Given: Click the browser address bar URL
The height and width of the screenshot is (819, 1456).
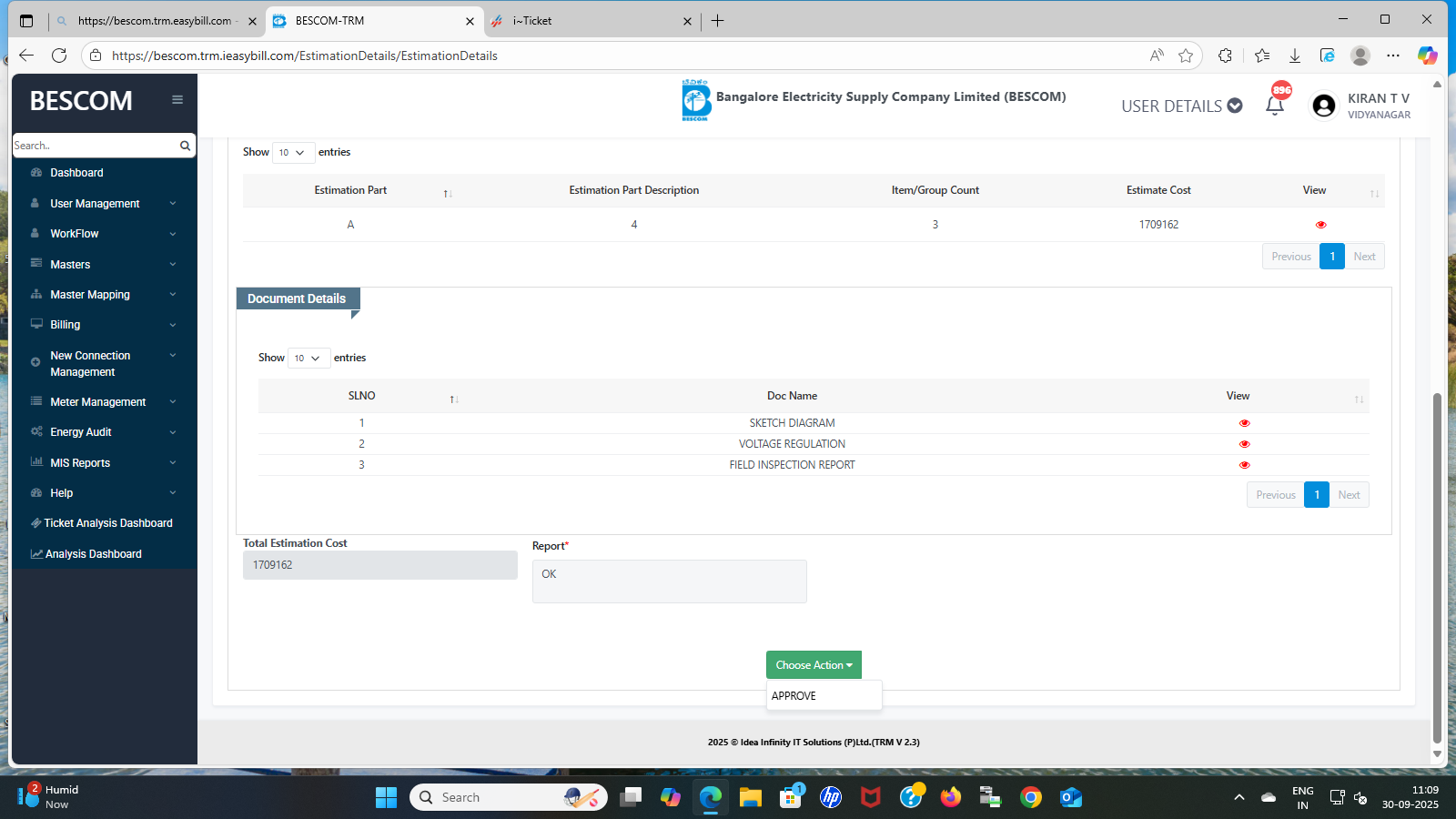Looking at the screenshot, I should tap(305, 56).
